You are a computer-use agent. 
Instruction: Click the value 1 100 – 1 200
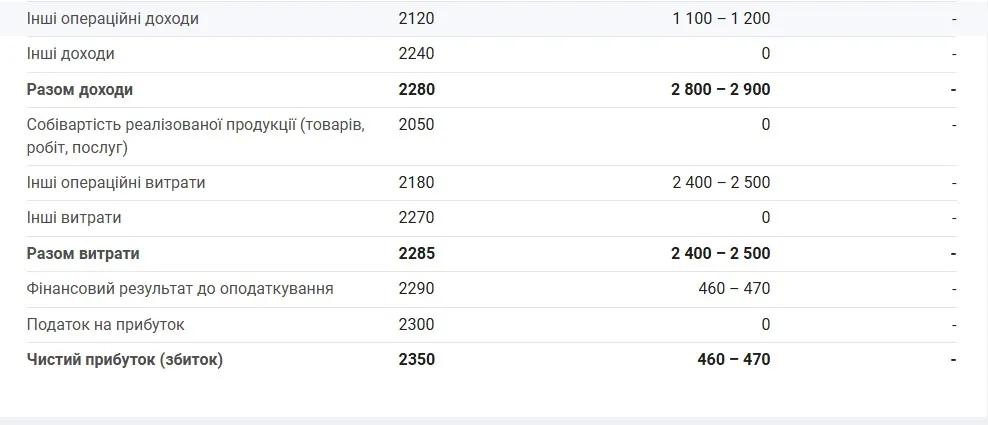click(x=721, y=19)
